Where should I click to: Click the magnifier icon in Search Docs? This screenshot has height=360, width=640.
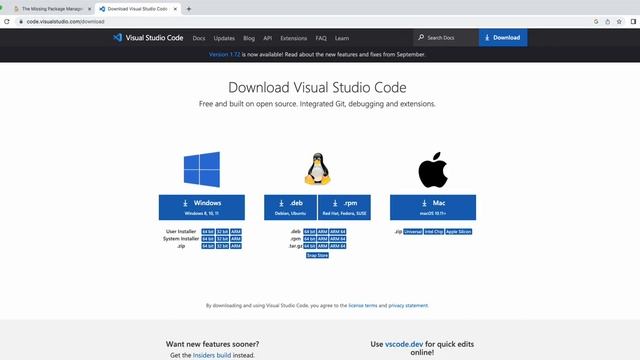tap(421, 38)
